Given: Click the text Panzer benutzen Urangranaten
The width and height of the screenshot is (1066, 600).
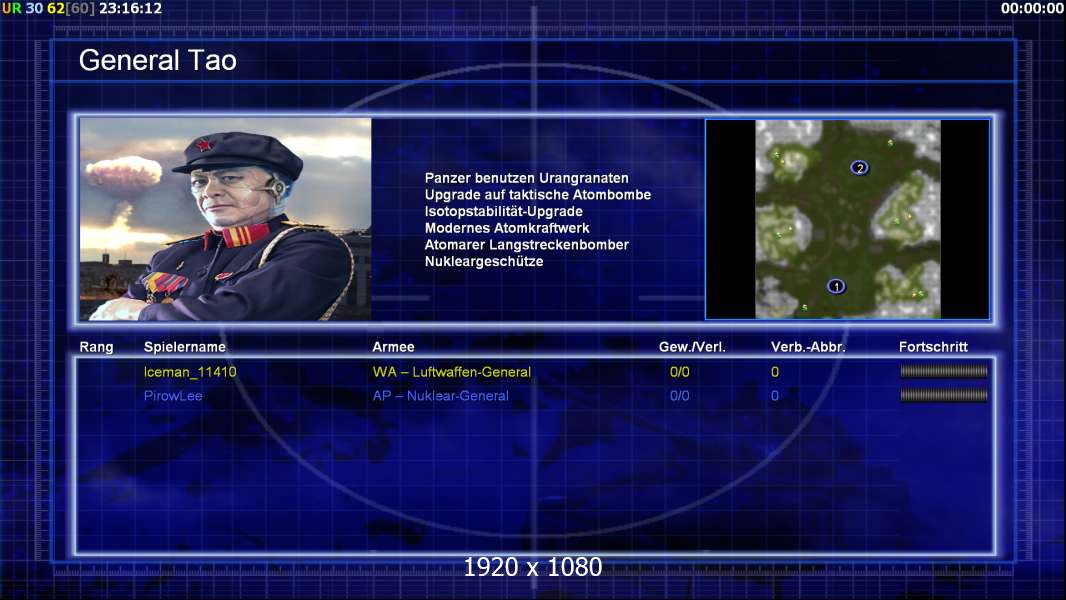Looking at the screenshot, I should (527, 178).
